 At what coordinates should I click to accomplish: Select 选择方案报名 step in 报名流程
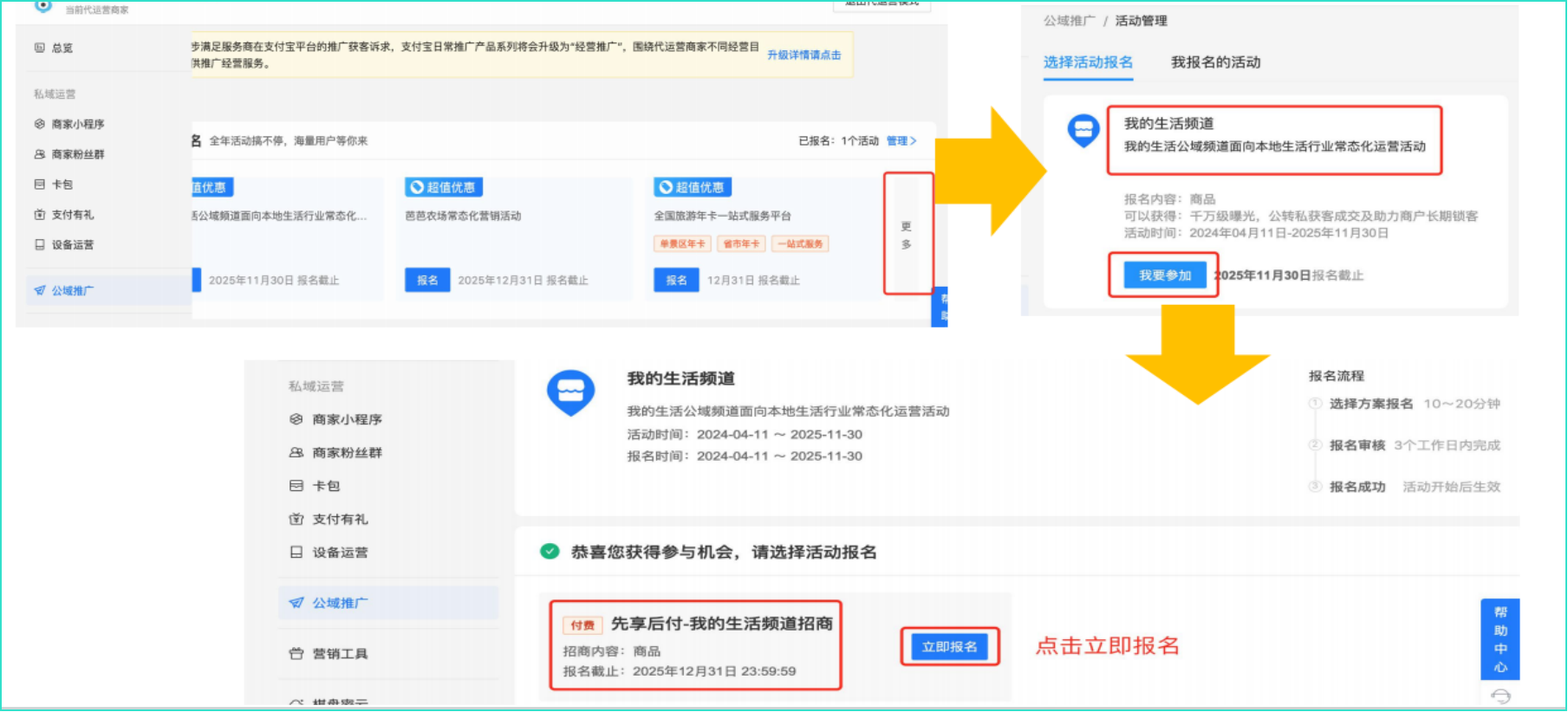(1370, 404)
